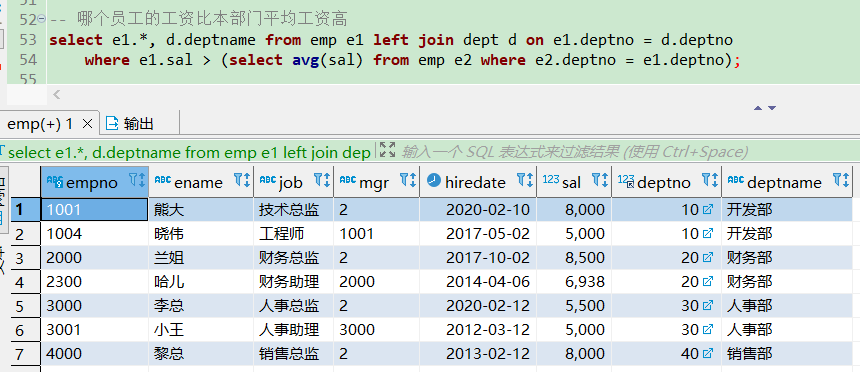Viewport: 860px width, 372px height.
Task: Click the funnel filter icon in ename header
Action: coord(238,179)
